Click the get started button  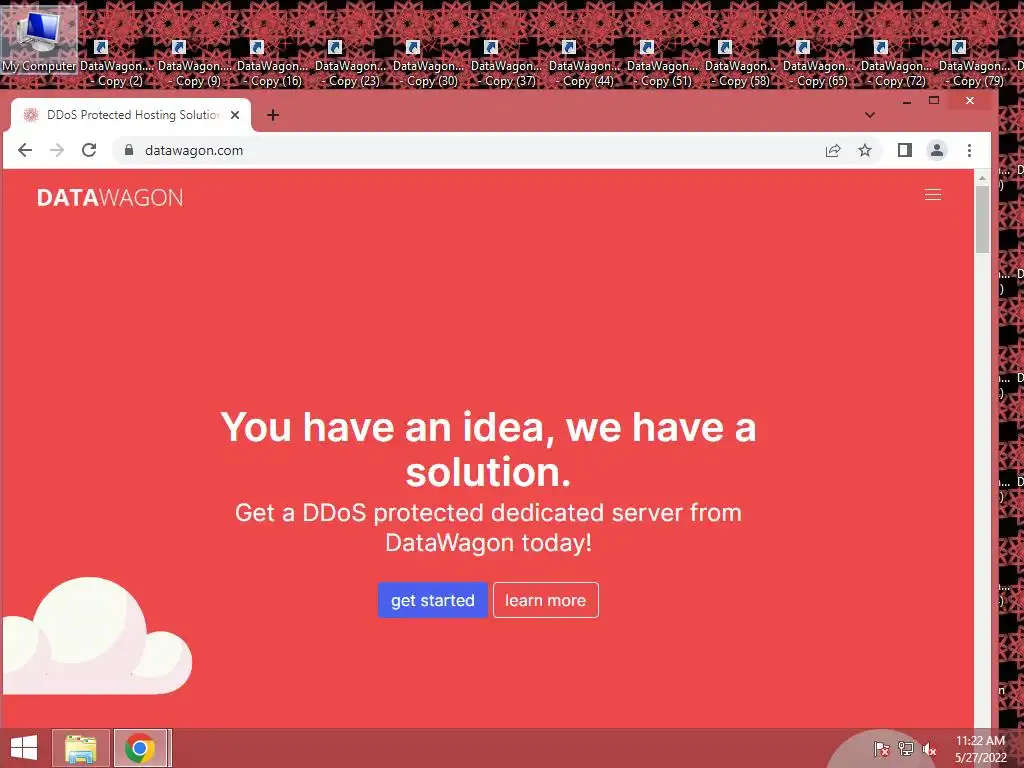coord(432,600)
